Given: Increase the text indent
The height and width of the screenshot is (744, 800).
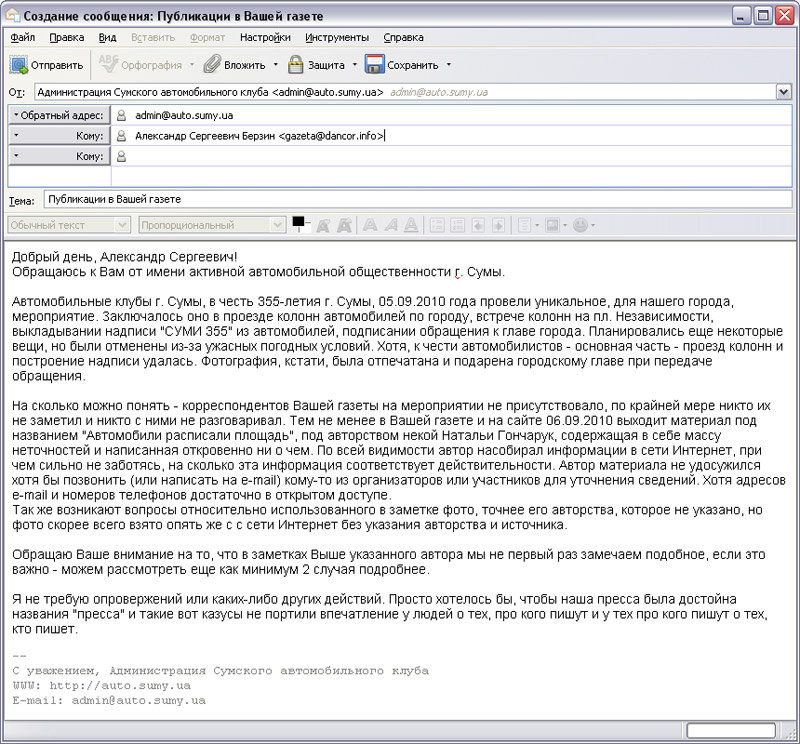Looking at the screenshot, I should pos(498,225).
